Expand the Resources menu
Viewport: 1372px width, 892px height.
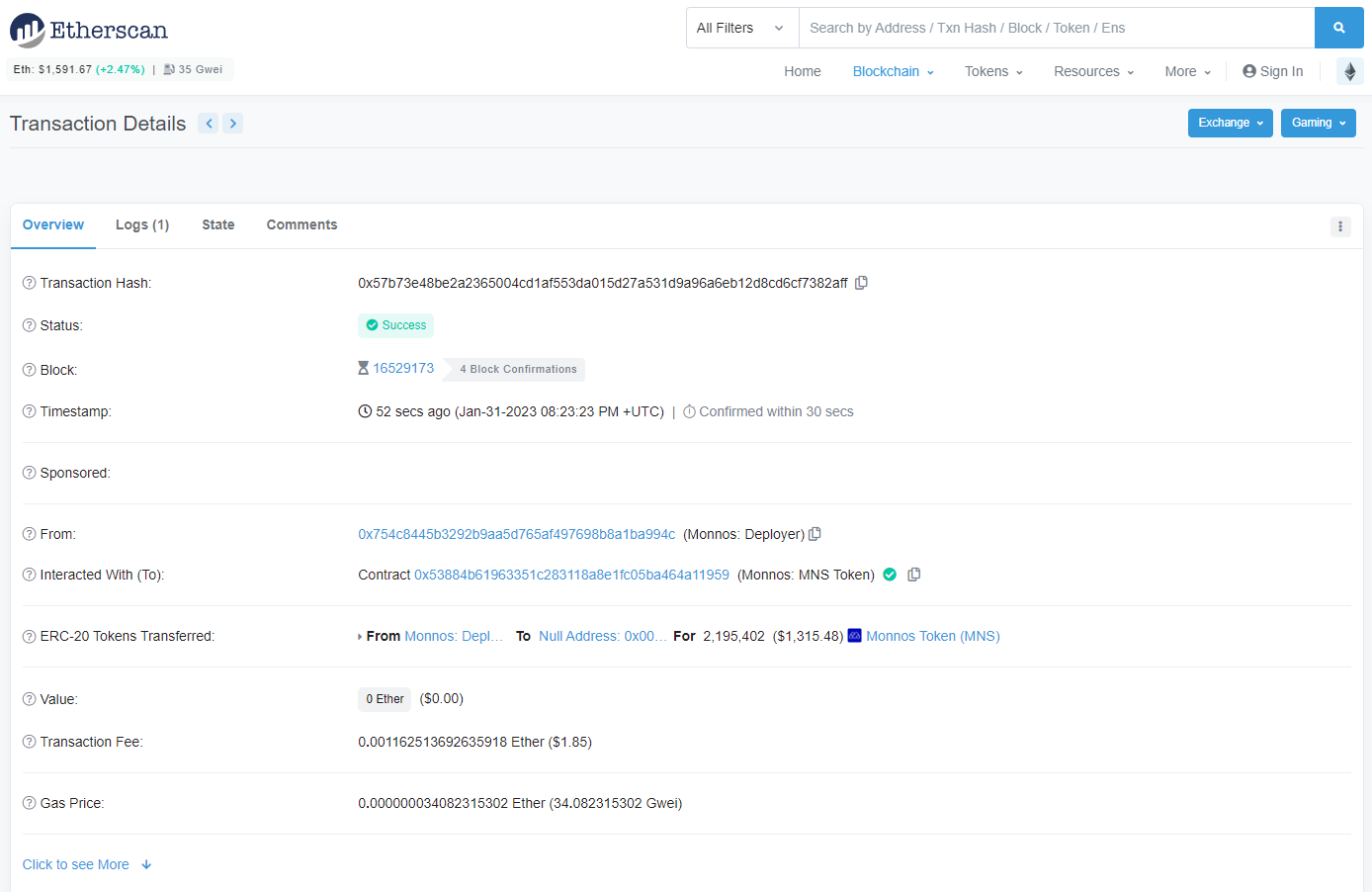[x=1094, y=71]
